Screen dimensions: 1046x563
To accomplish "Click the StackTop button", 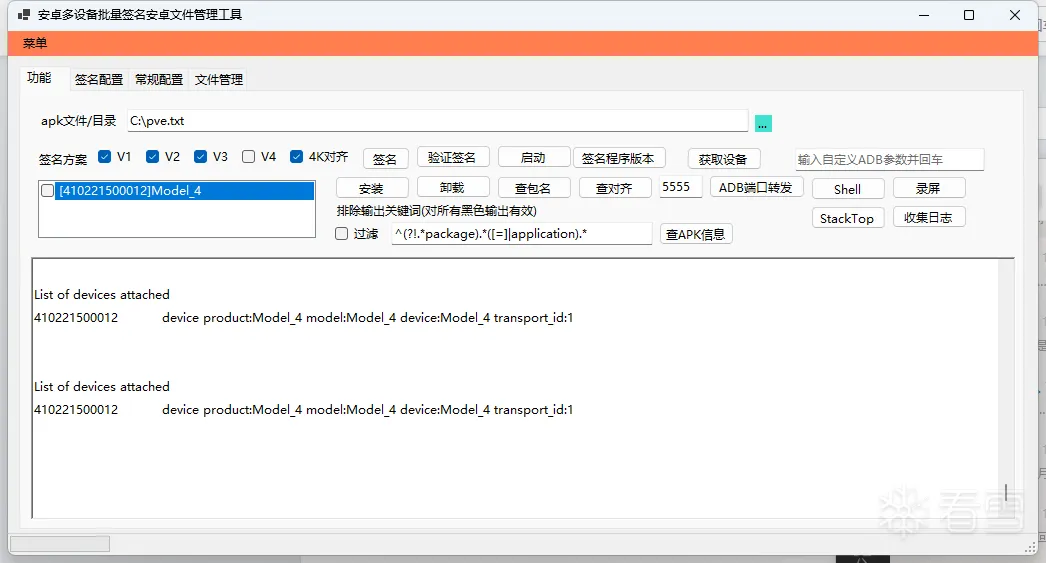I will 848,218.
